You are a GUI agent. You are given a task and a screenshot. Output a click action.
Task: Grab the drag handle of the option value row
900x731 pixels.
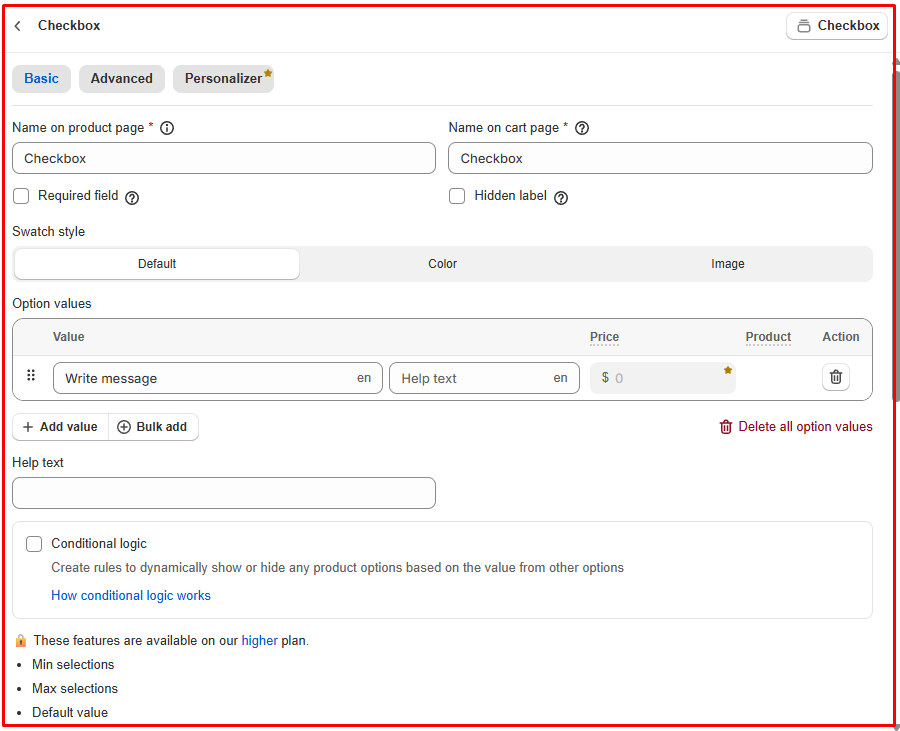[x=31, y=375]
